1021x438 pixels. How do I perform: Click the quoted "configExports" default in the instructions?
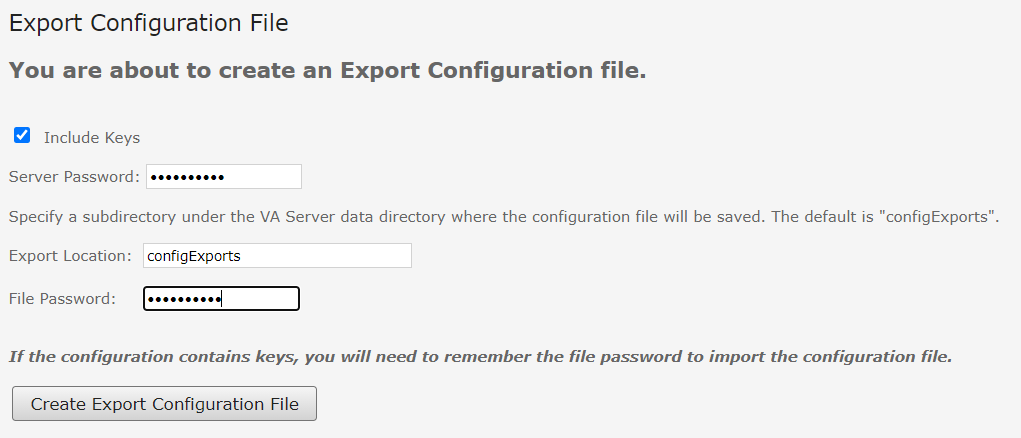(942, 216)
